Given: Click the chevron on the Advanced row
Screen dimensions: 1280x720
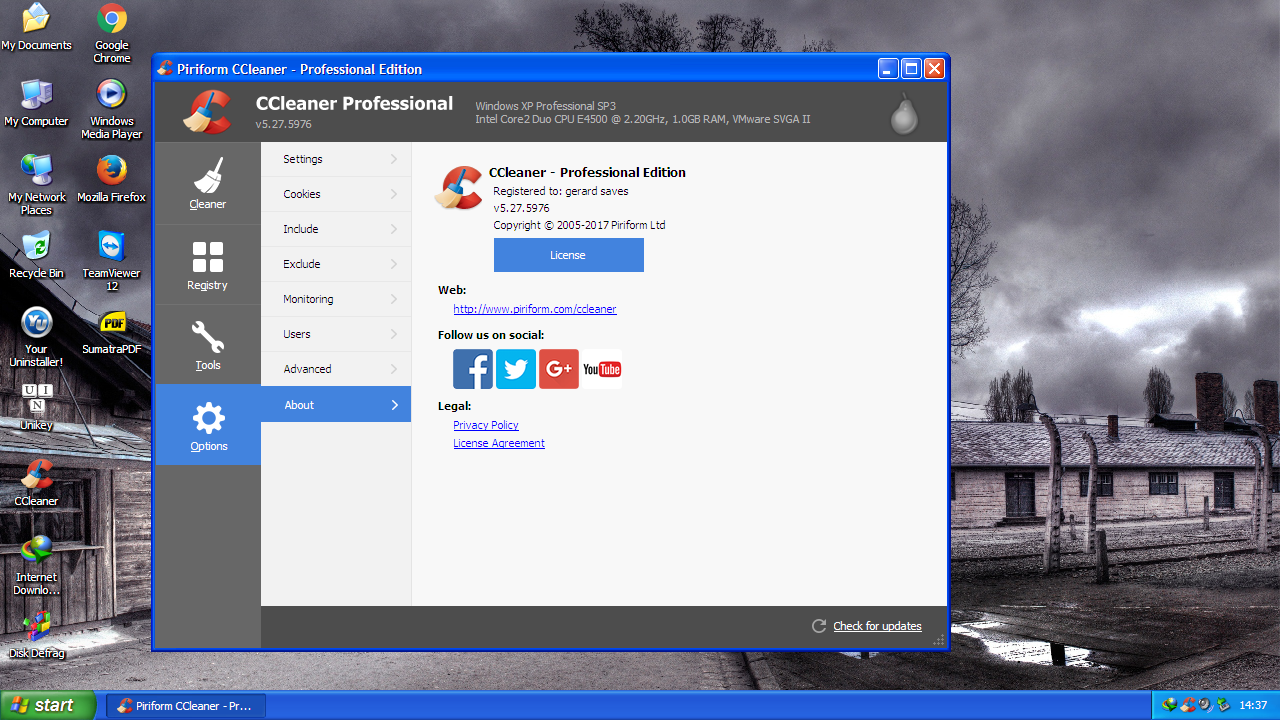Looking at the screenshot, I should 394,369.
